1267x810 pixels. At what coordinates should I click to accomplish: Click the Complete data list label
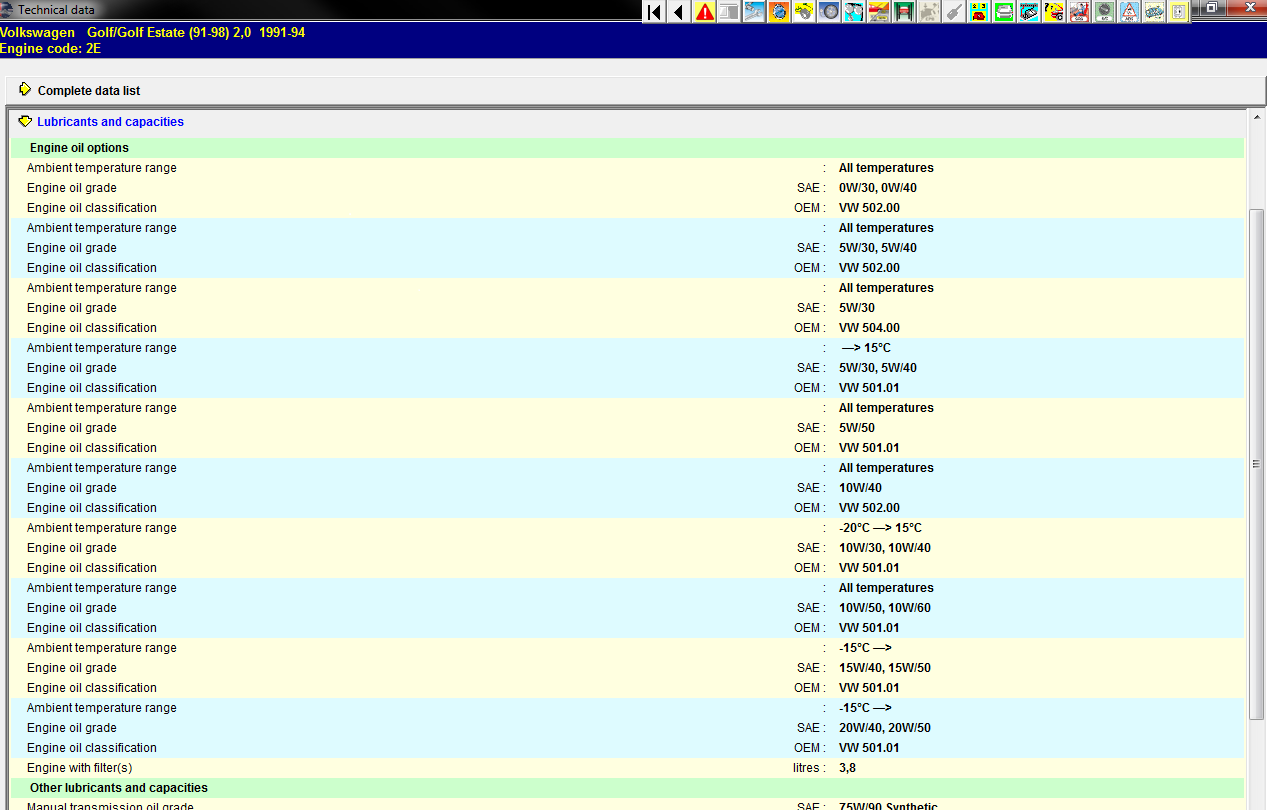[x=89, y=91]
